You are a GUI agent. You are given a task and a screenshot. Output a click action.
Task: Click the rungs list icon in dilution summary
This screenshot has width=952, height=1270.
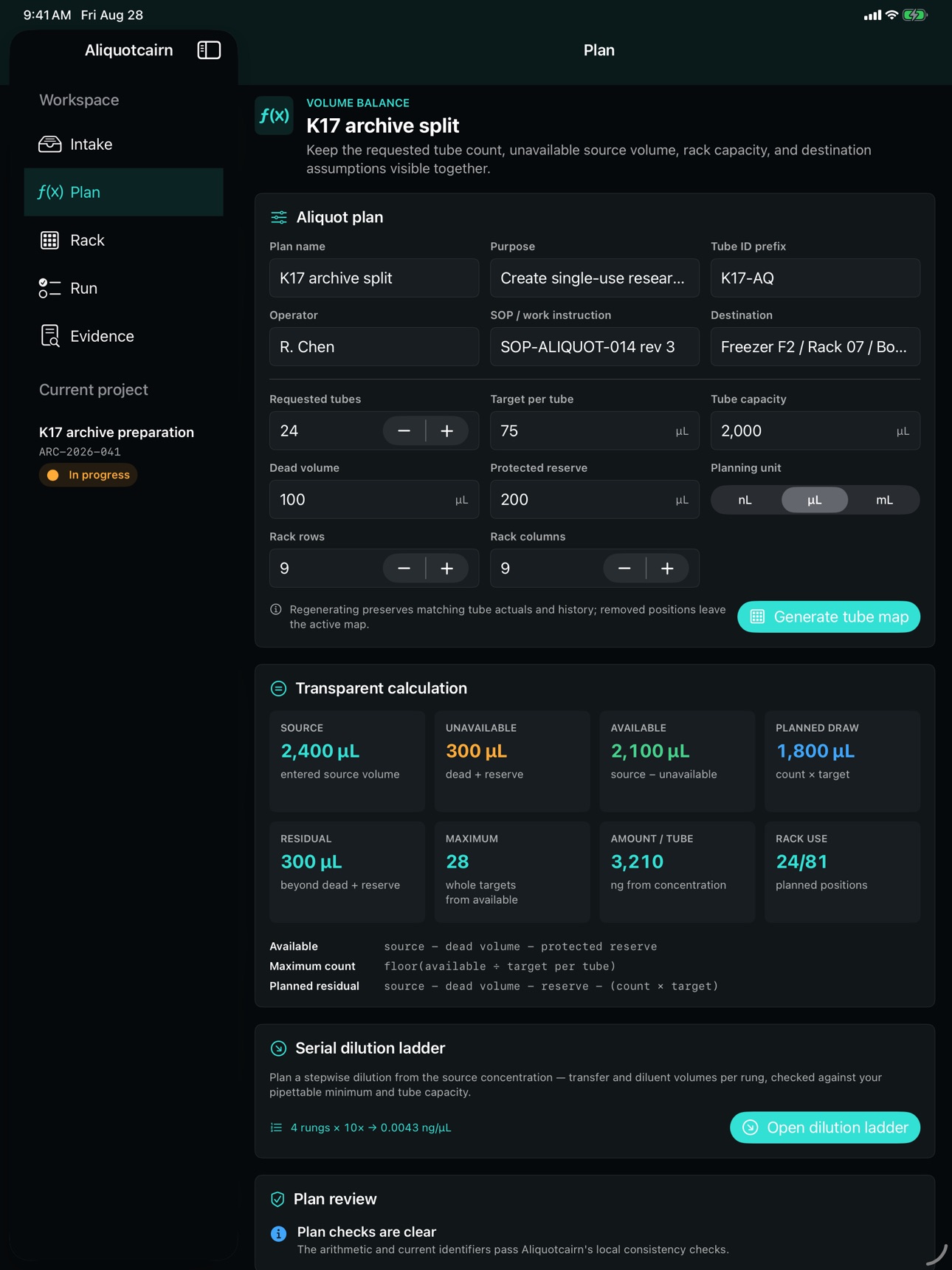(x=276, y=1127)
